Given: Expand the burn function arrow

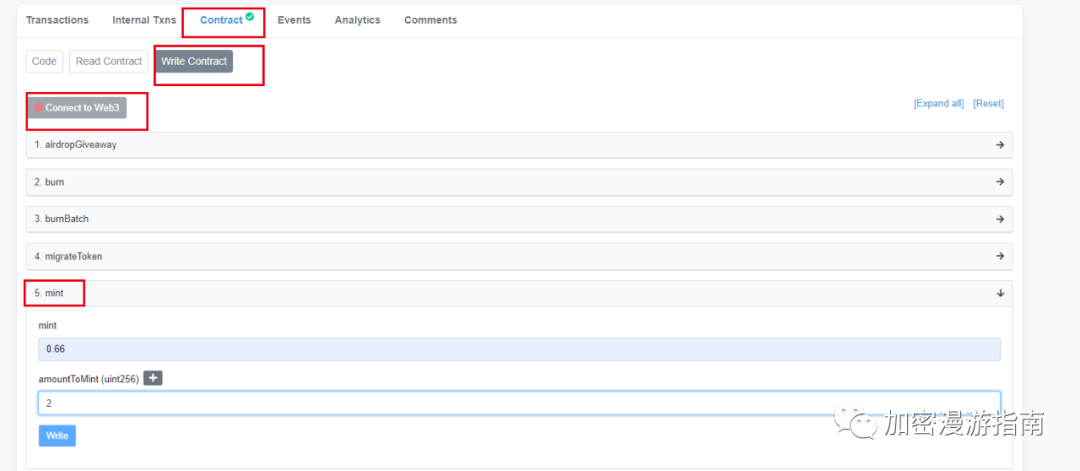Looking at the screenshot, I should point(999,182).
